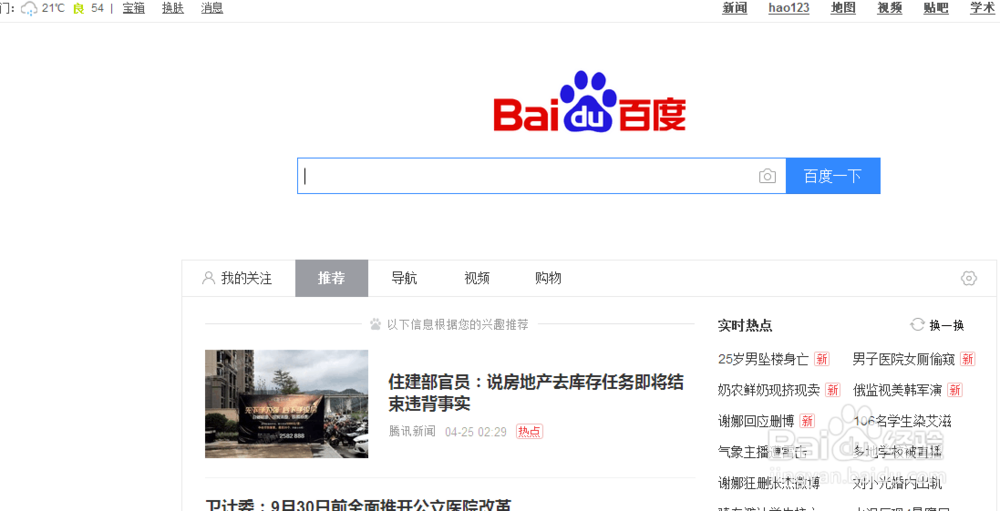Image resolution: width=1000 pixels, height=511 pixels.
Task: Open the 卫计委 news headline
Action: pos(358,505)
